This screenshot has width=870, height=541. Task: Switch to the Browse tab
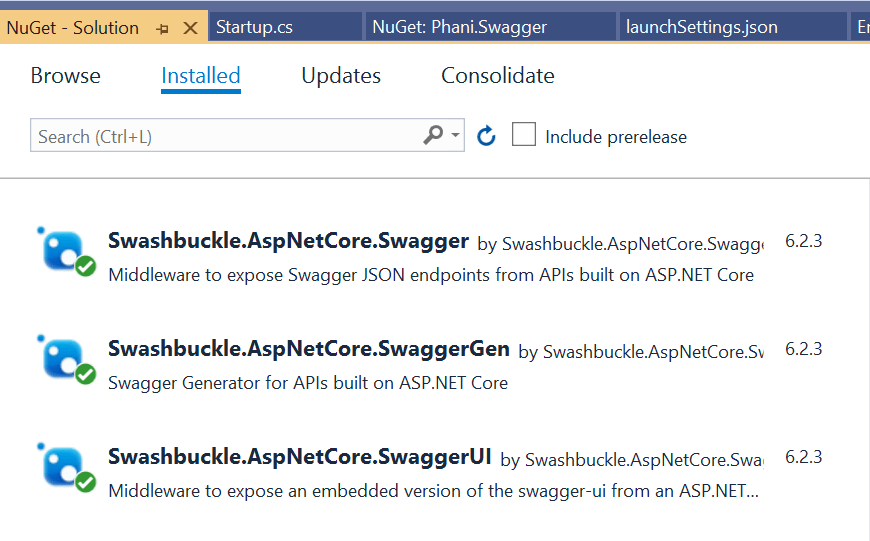65,76
